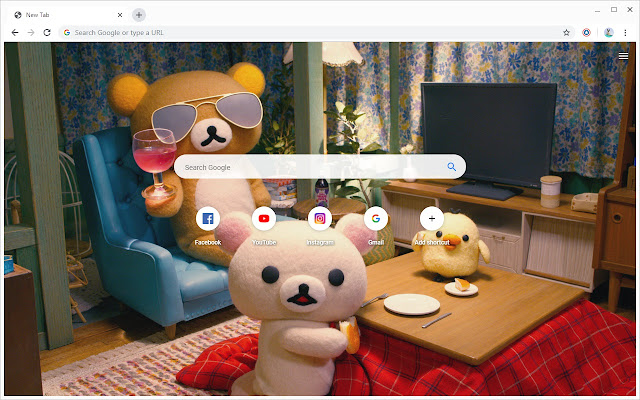Open the Chrome three-dot menu
Viewport: 640px width, 400px height.
[x=625, y=33]
